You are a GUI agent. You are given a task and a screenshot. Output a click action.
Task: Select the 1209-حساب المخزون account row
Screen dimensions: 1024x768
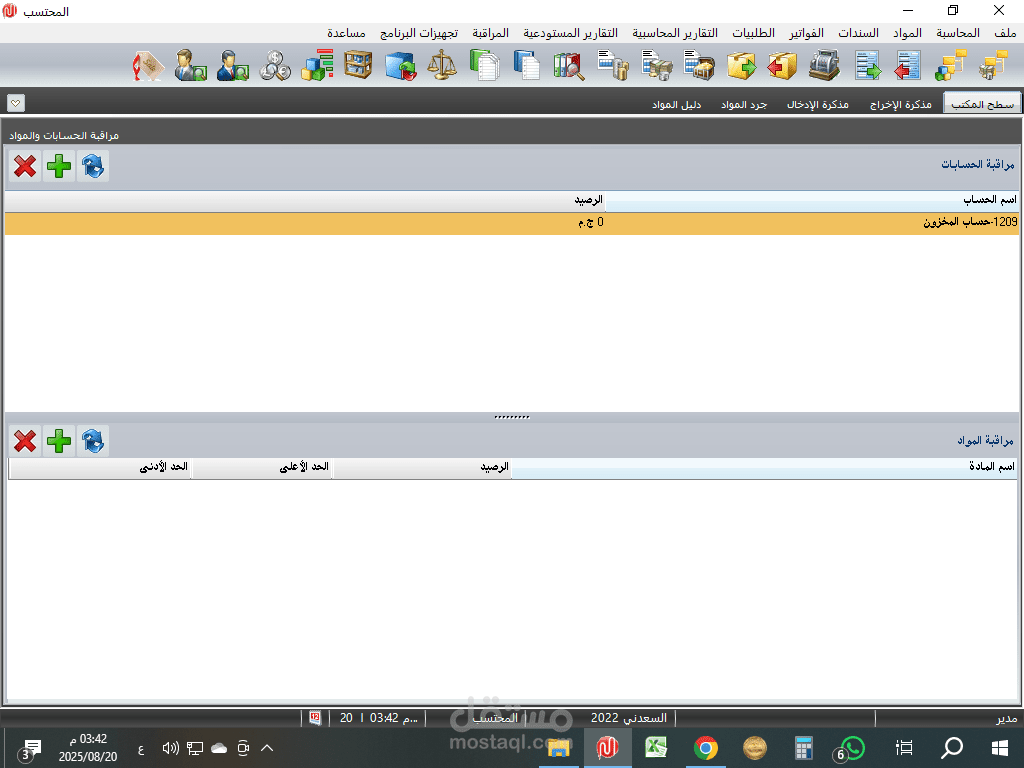(x=512, y=223)
